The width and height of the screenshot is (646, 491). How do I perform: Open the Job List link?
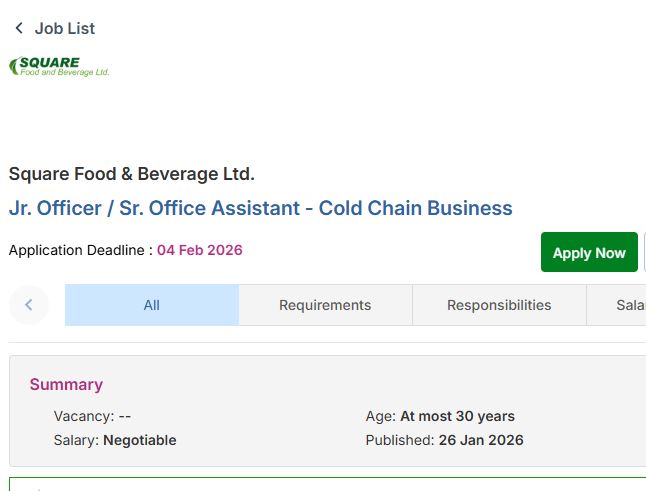point(65,29)
